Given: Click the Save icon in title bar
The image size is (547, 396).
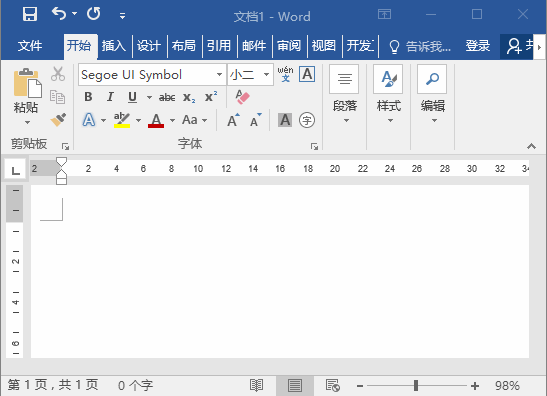Looking at the screenshot, I should click(30, 14).
